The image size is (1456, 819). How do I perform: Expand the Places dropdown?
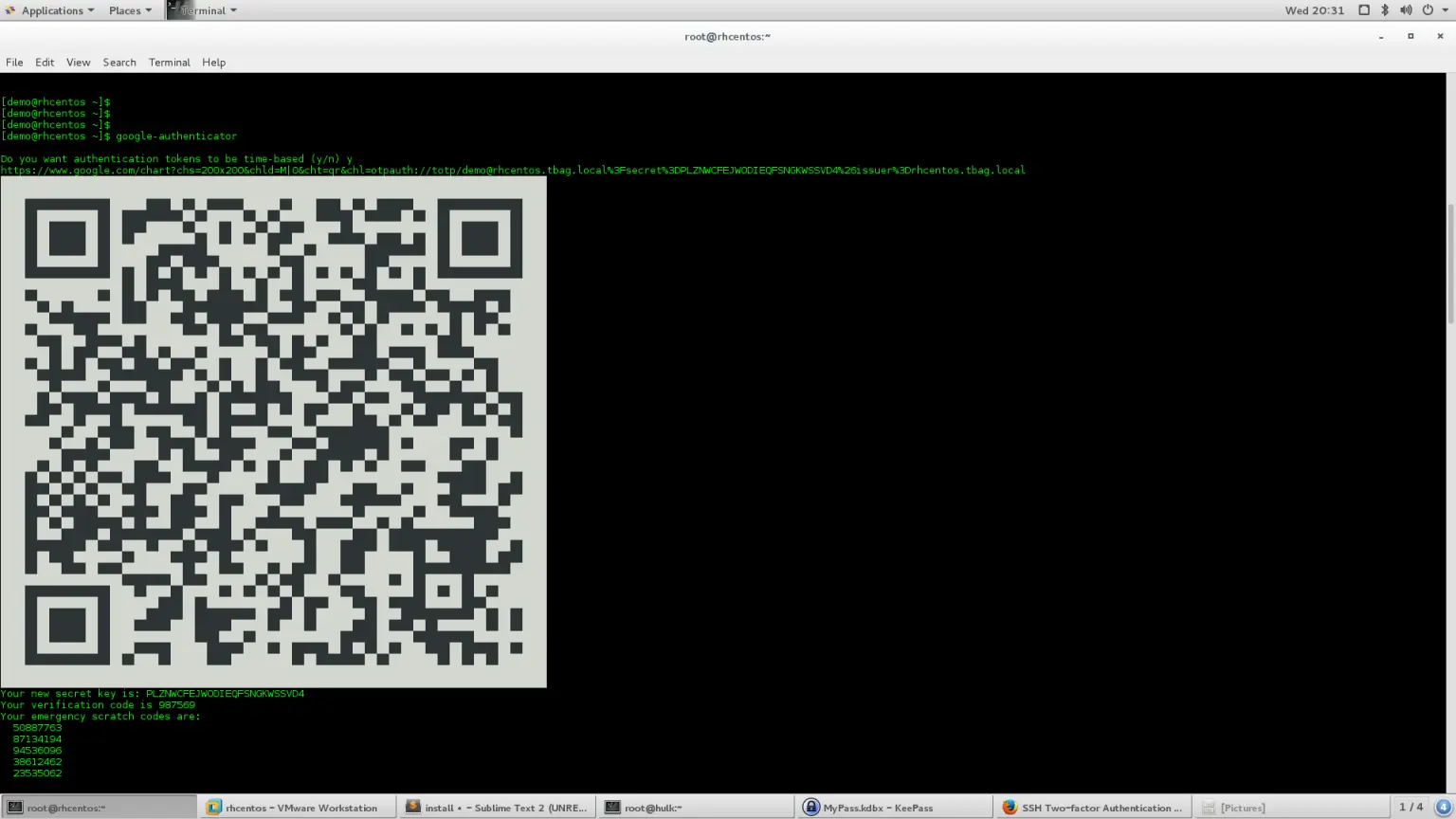coord(130,10)
